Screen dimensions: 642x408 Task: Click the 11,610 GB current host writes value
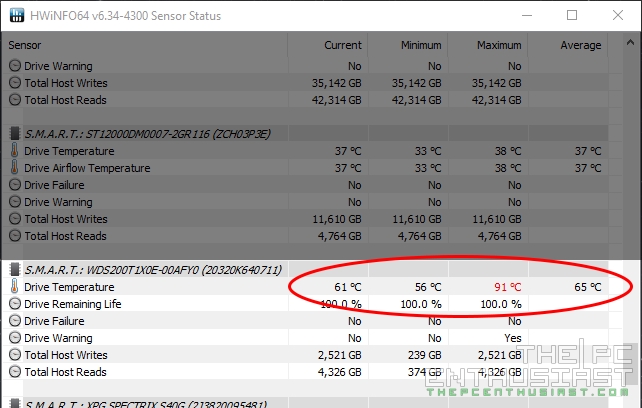(337, 219)
